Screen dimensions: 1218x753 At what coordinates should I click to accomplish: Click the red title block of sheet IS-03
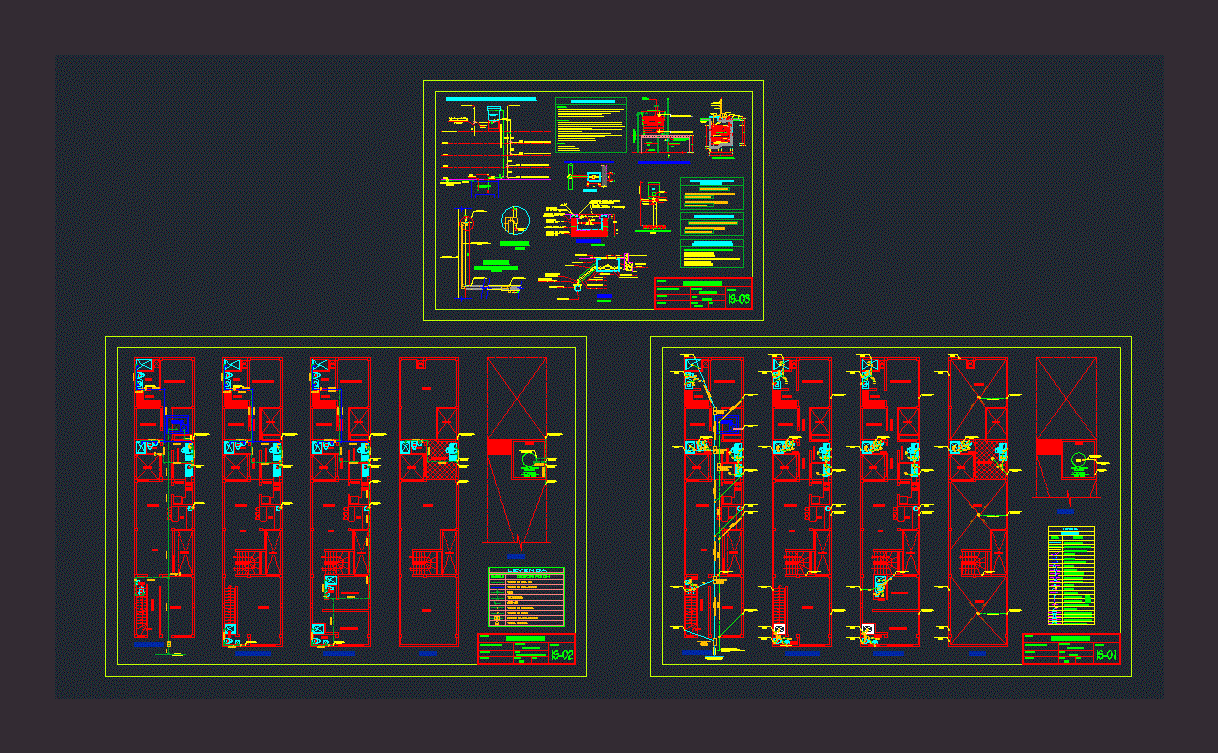(x=703, y=293)
